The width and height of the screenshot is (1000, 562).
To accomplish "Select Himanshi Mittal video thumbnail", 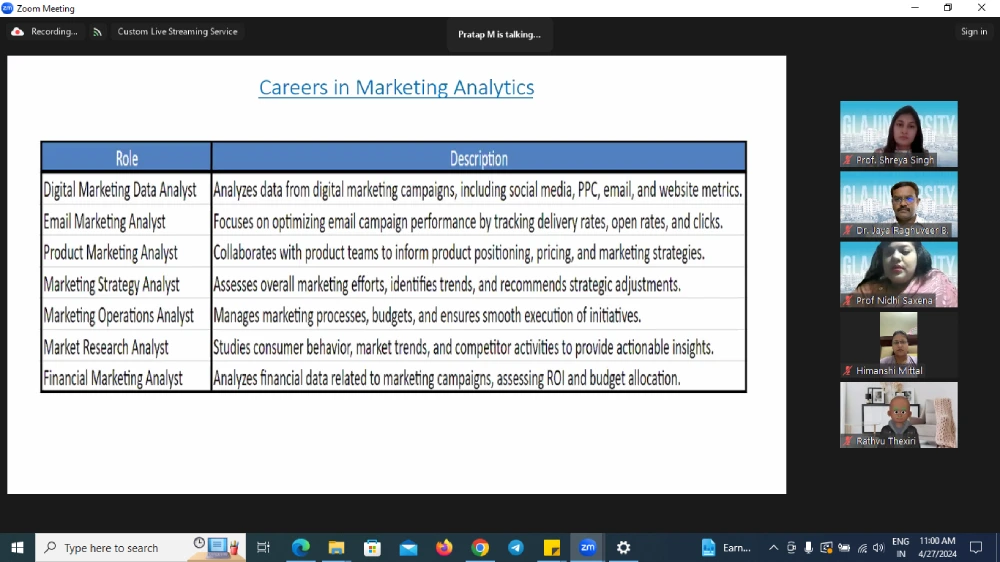I will (x=898, y=344).
